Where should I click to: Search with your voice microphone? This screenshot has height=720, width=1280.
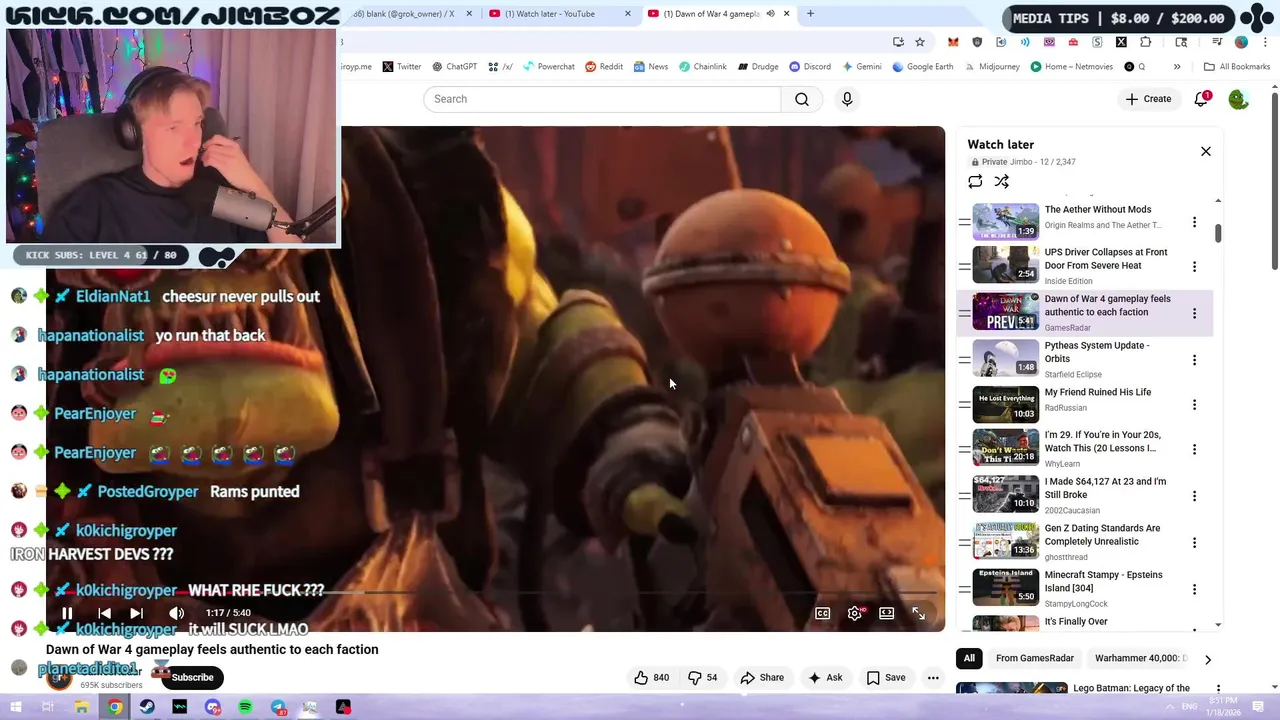(x=847, y=99)
